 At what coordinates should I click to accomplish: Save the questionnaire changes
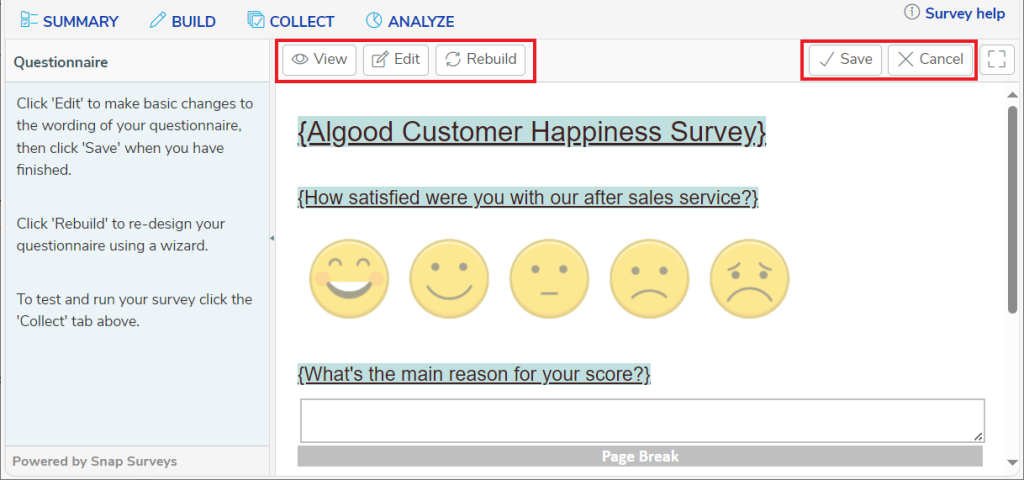[846, 59]
